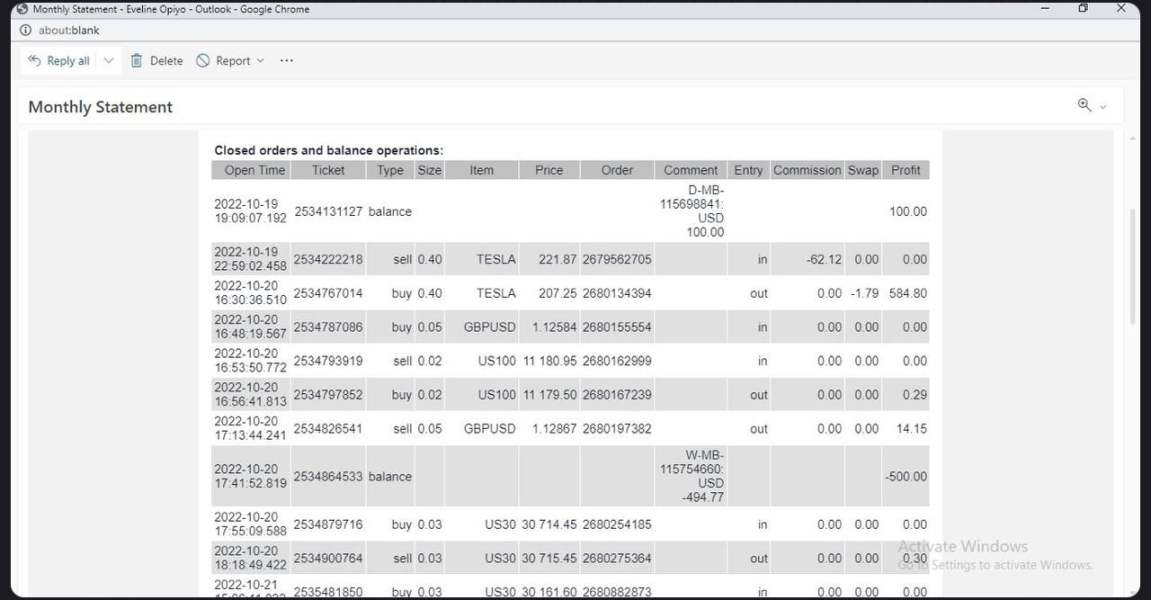This screenshot has height=600, width=1151.
Task: Expand the zoom options chevron
Action: click(1103, 107)
